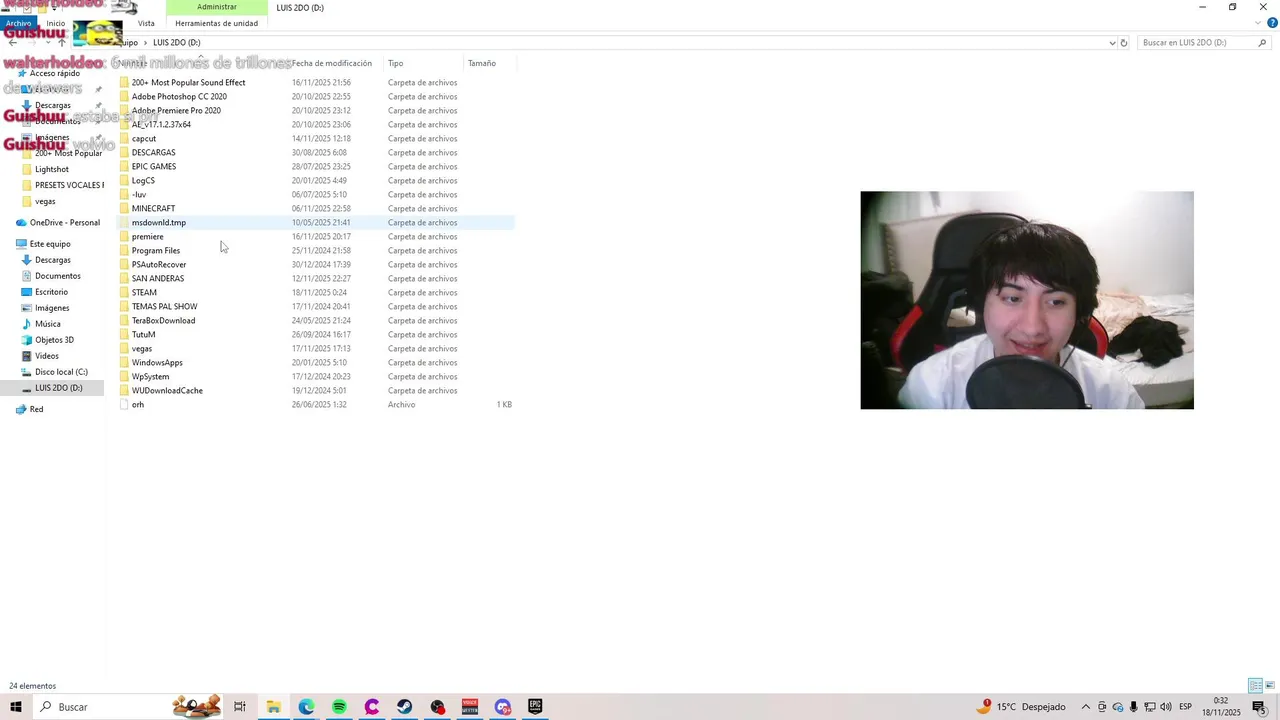Switch to details view layout icon

[1254, 686]
